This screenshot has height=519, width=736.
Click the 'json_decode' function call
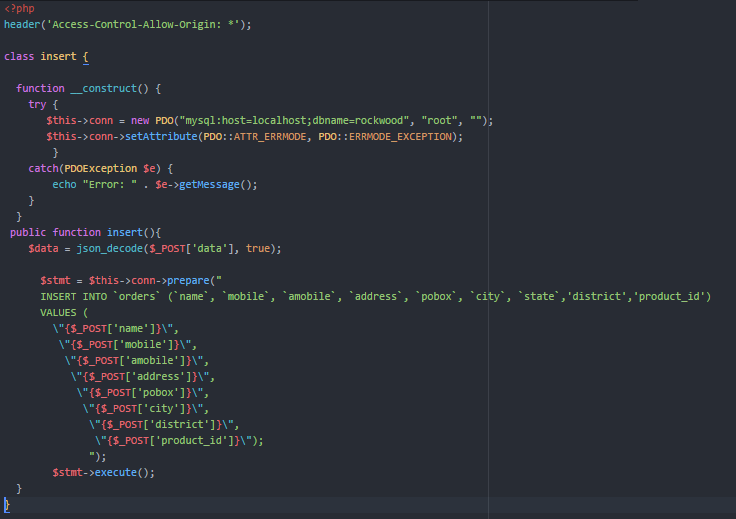coord(110,248)
